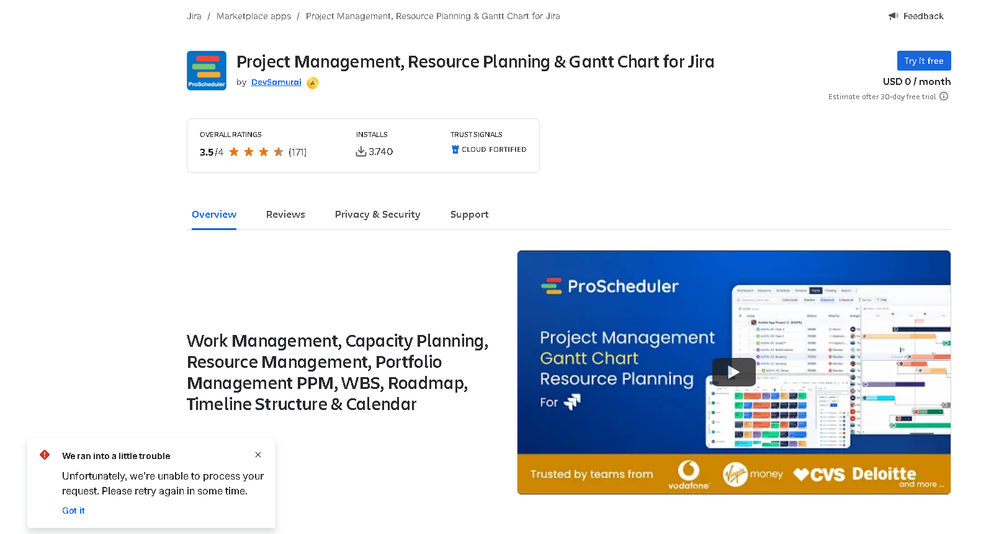Close the trouble notification with the X
The height and width of the screenshot is (534, 999).
coord(258,455)
